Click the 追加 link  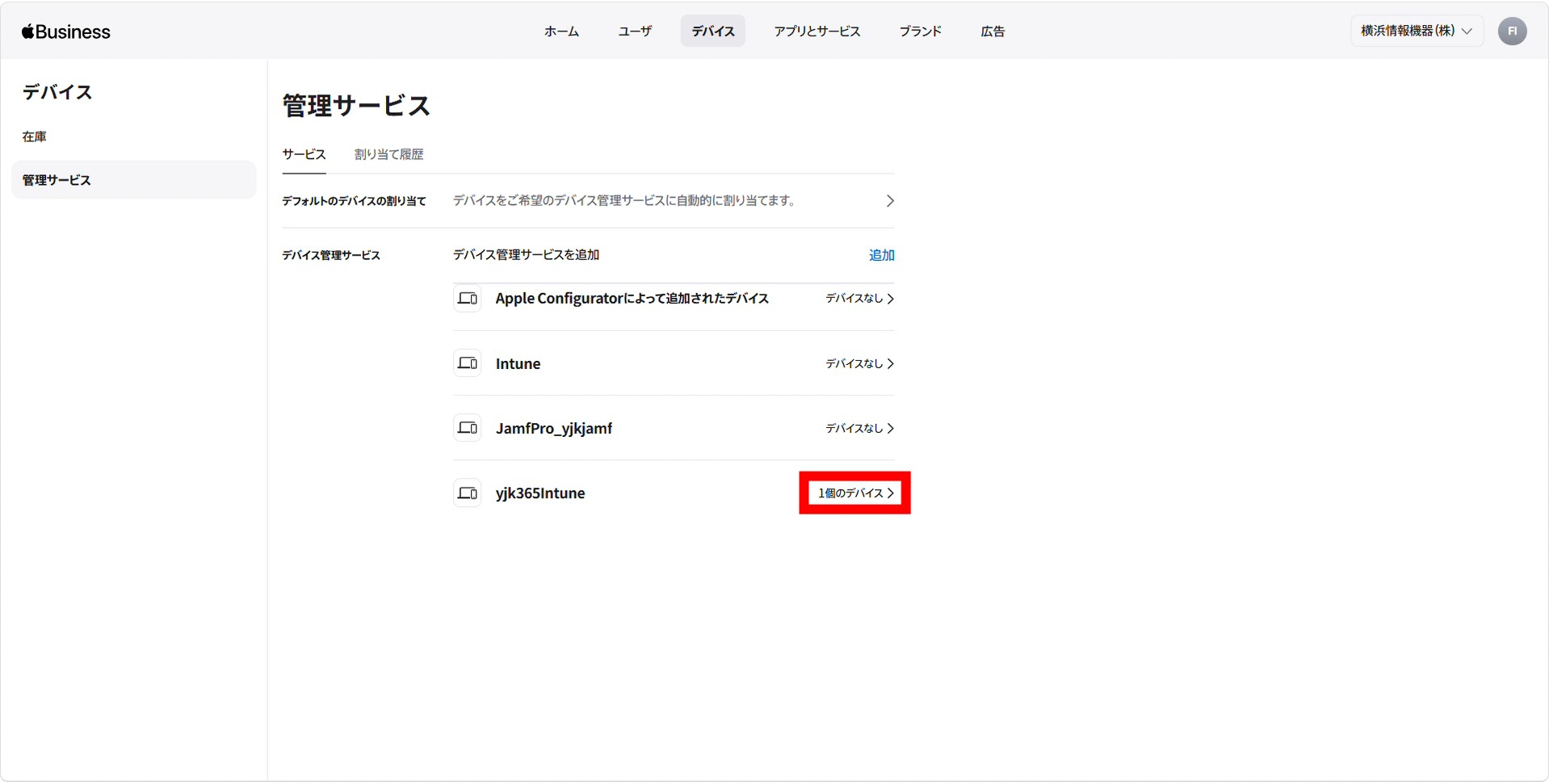tap(881, 255)
